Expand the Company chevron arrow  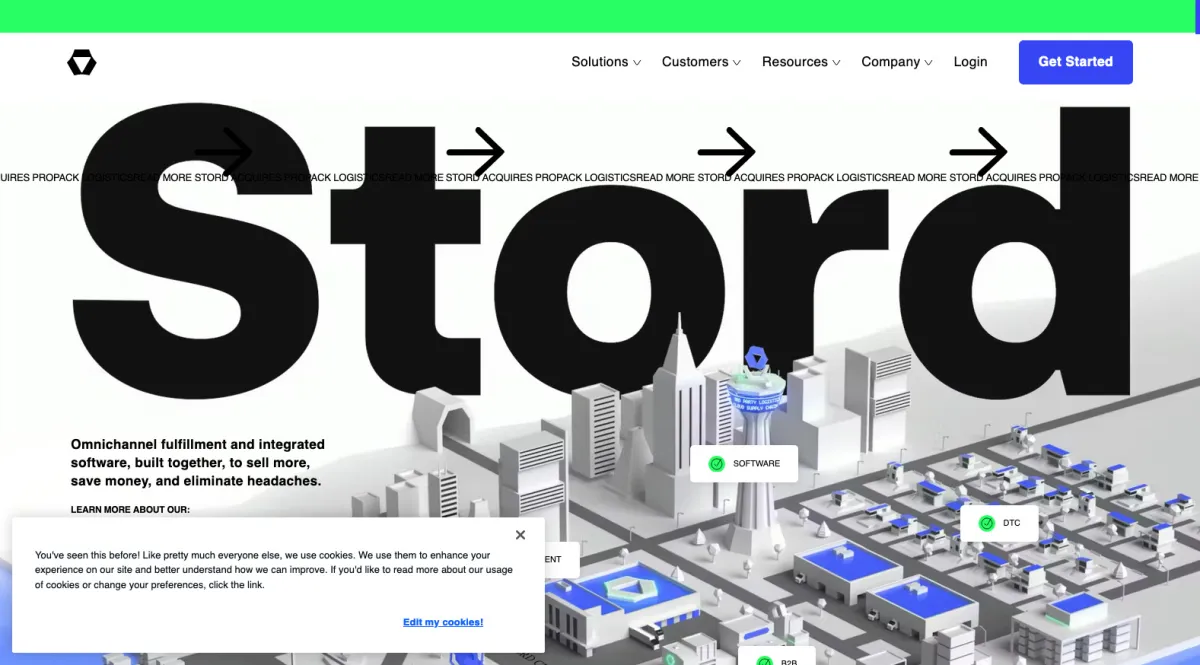pos(929,63)
